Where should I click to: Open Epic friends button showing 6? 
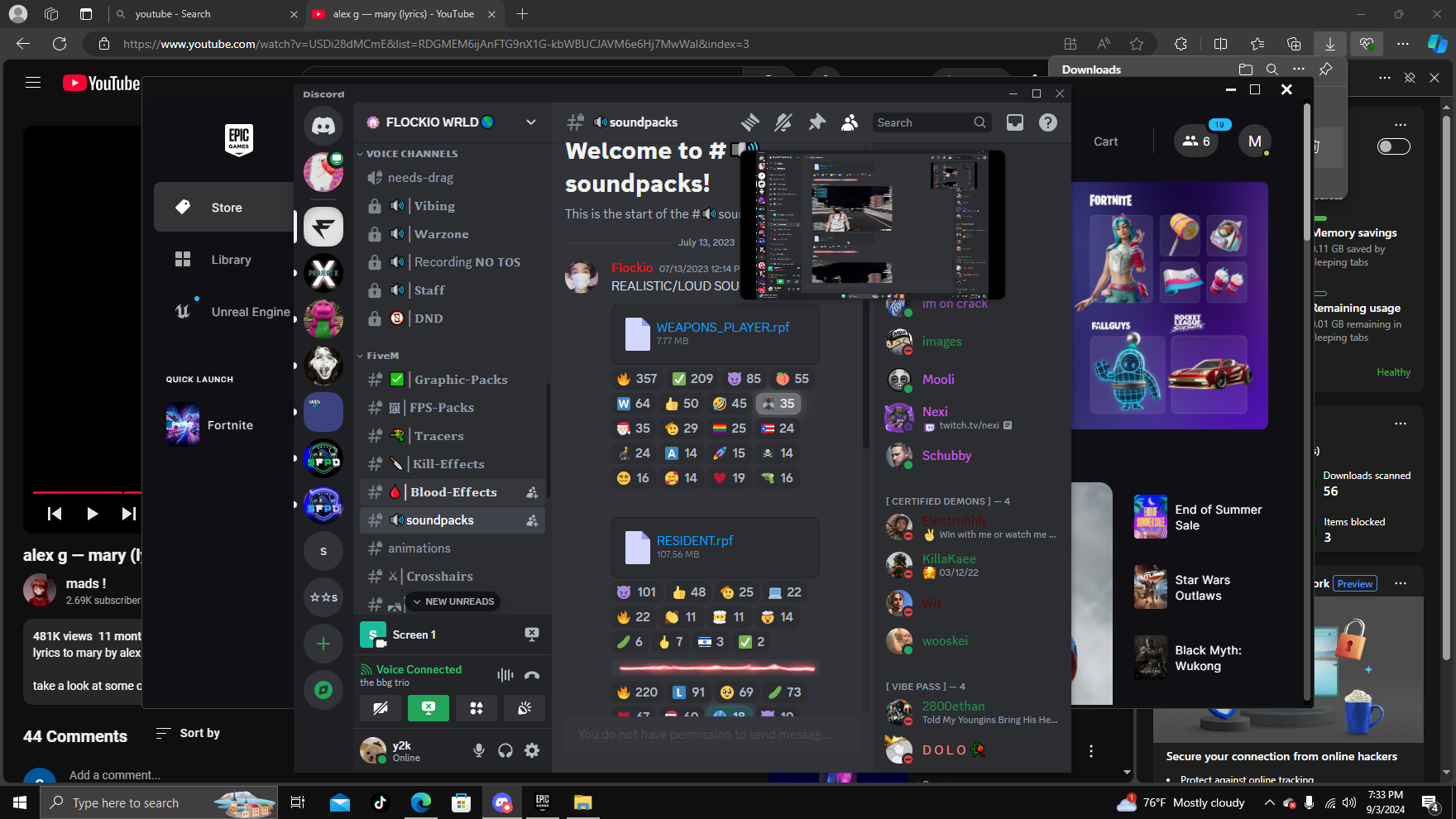[1196, 141]
